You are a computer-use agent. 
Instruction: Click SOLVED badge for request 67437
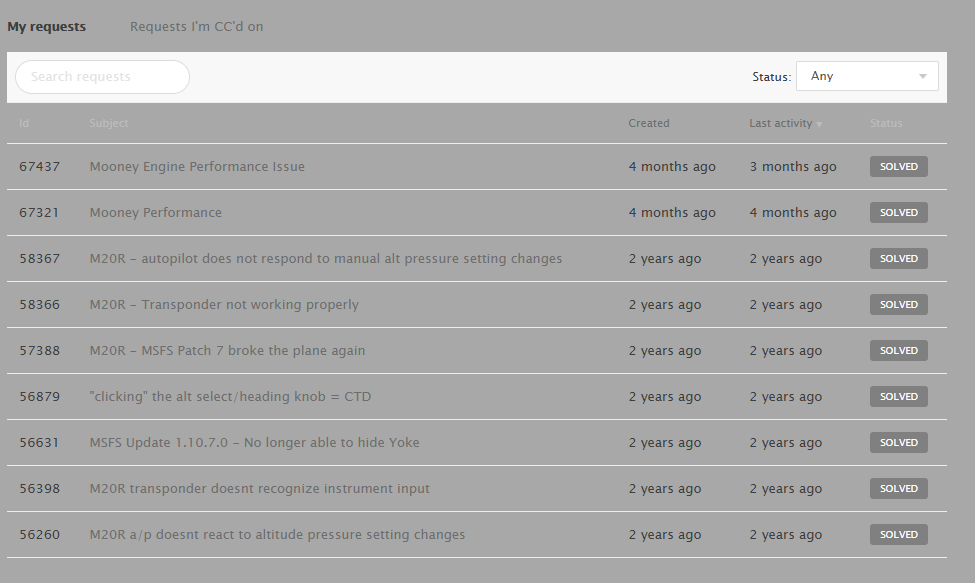(x=898, y=167)
